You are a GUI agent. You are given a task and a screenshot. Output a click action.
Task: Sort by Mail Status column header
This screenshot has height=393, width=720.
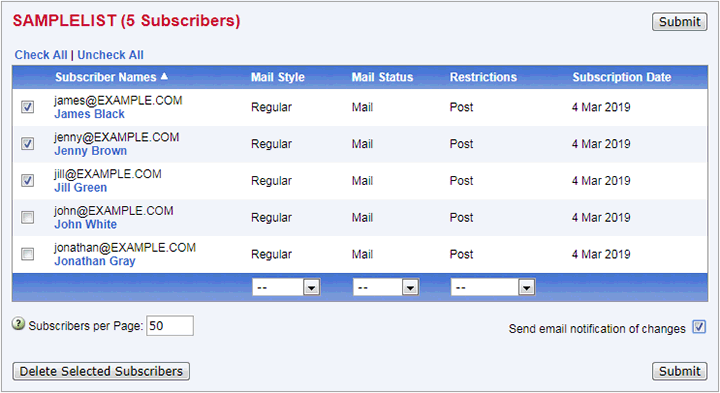click(382, 77)
